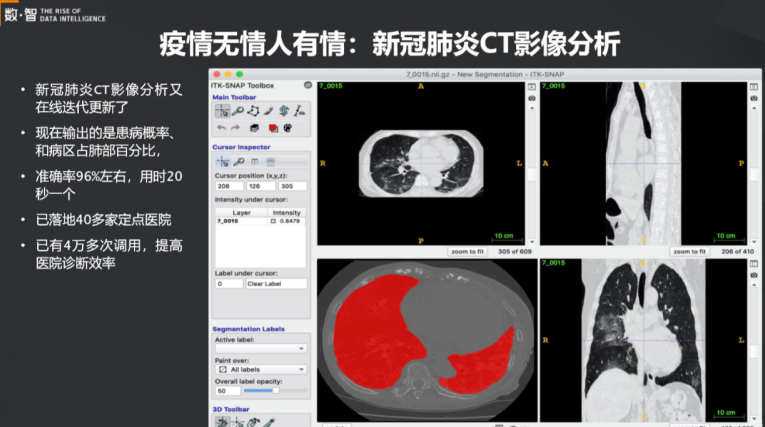Viewport: 765px width, 427px height.
Task: Click the sagittal view scrollbar
Action: [754, 174]
